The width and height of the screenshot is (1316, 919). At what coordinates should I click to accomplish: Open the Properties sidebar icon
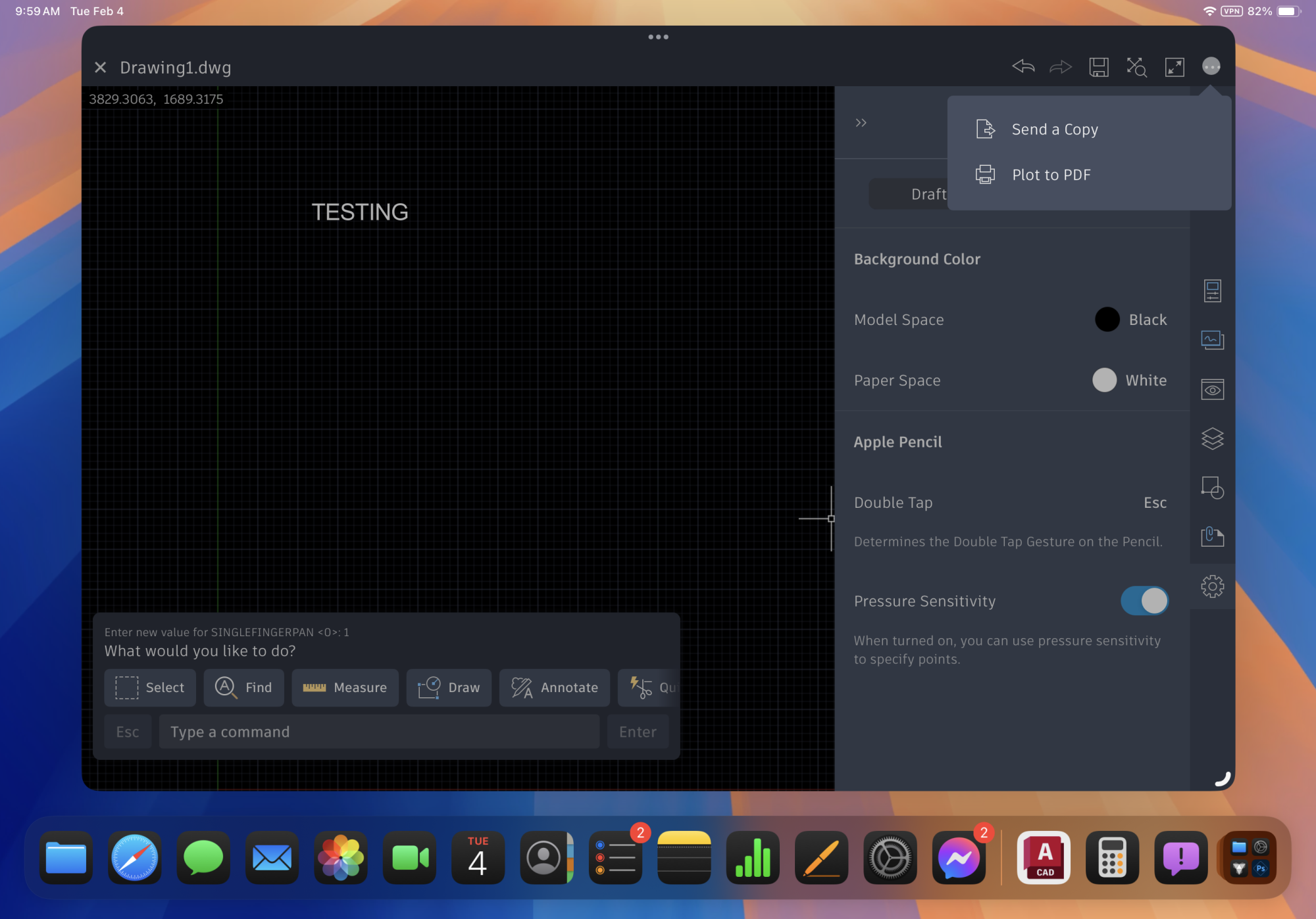point(1212,290)
